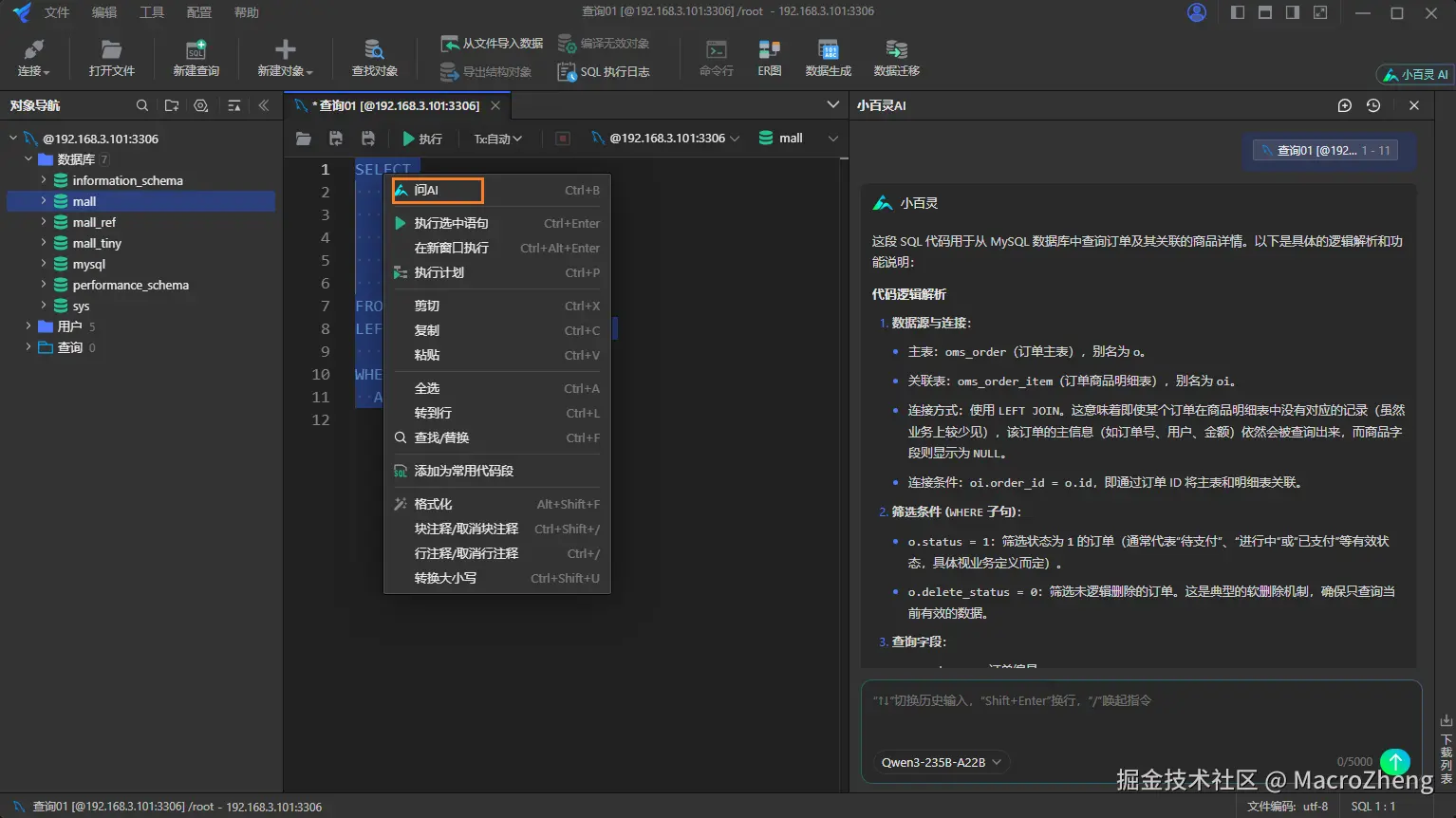The height and width of the screenshot is (818, 1456).
Task: Select the sys database
Action: (x=81, y=306)
